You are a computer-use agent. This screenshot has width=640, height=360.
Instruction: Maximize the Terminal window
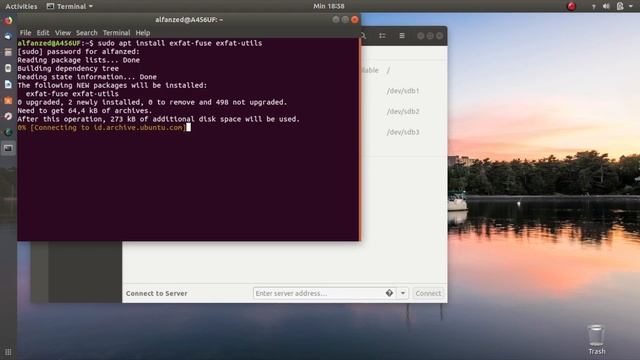pyautogui.click(x=345, y=20)
